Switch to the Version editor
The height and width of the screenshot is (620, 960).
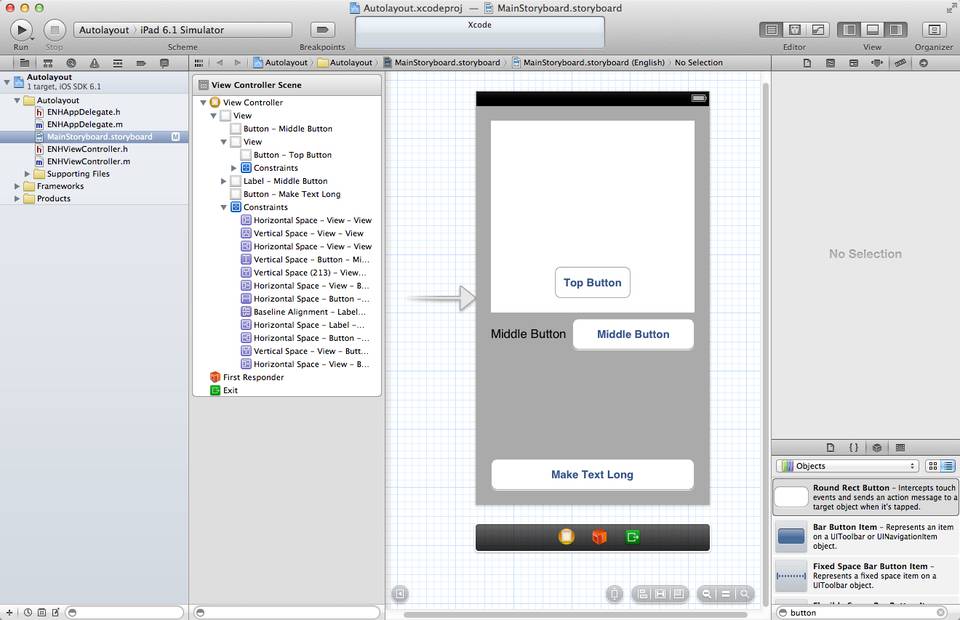(818, 29)
